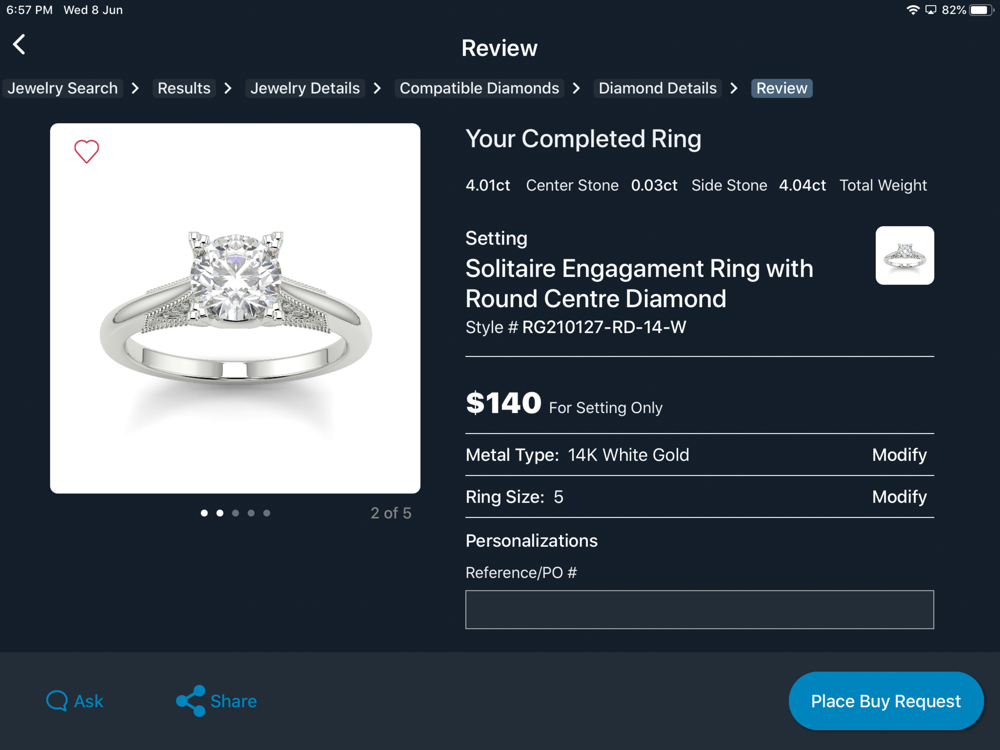Jump to the fifth image dot
1000x750 pixels.
(267, 513)
